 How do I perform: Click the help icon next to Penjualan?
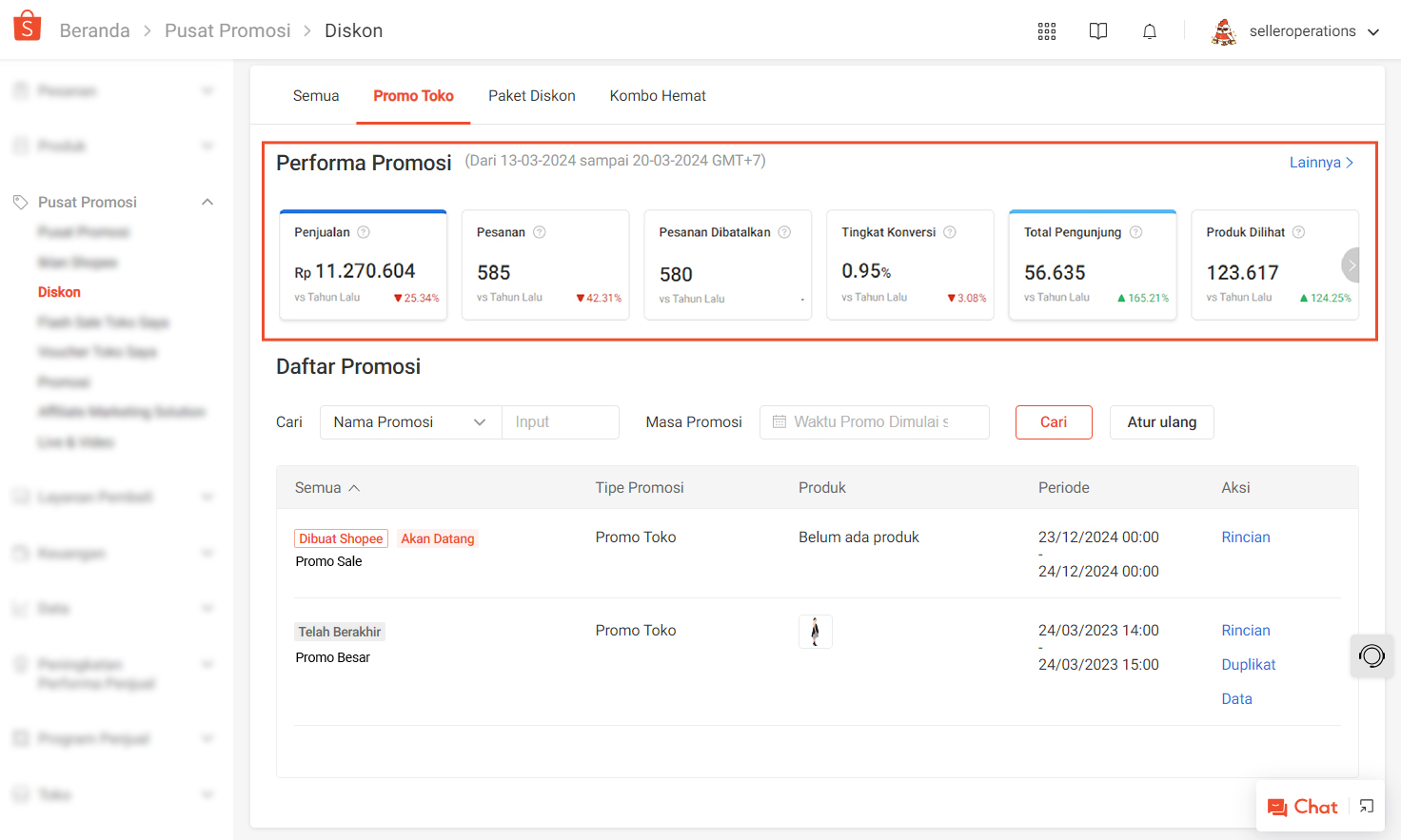tap(364, 232)
